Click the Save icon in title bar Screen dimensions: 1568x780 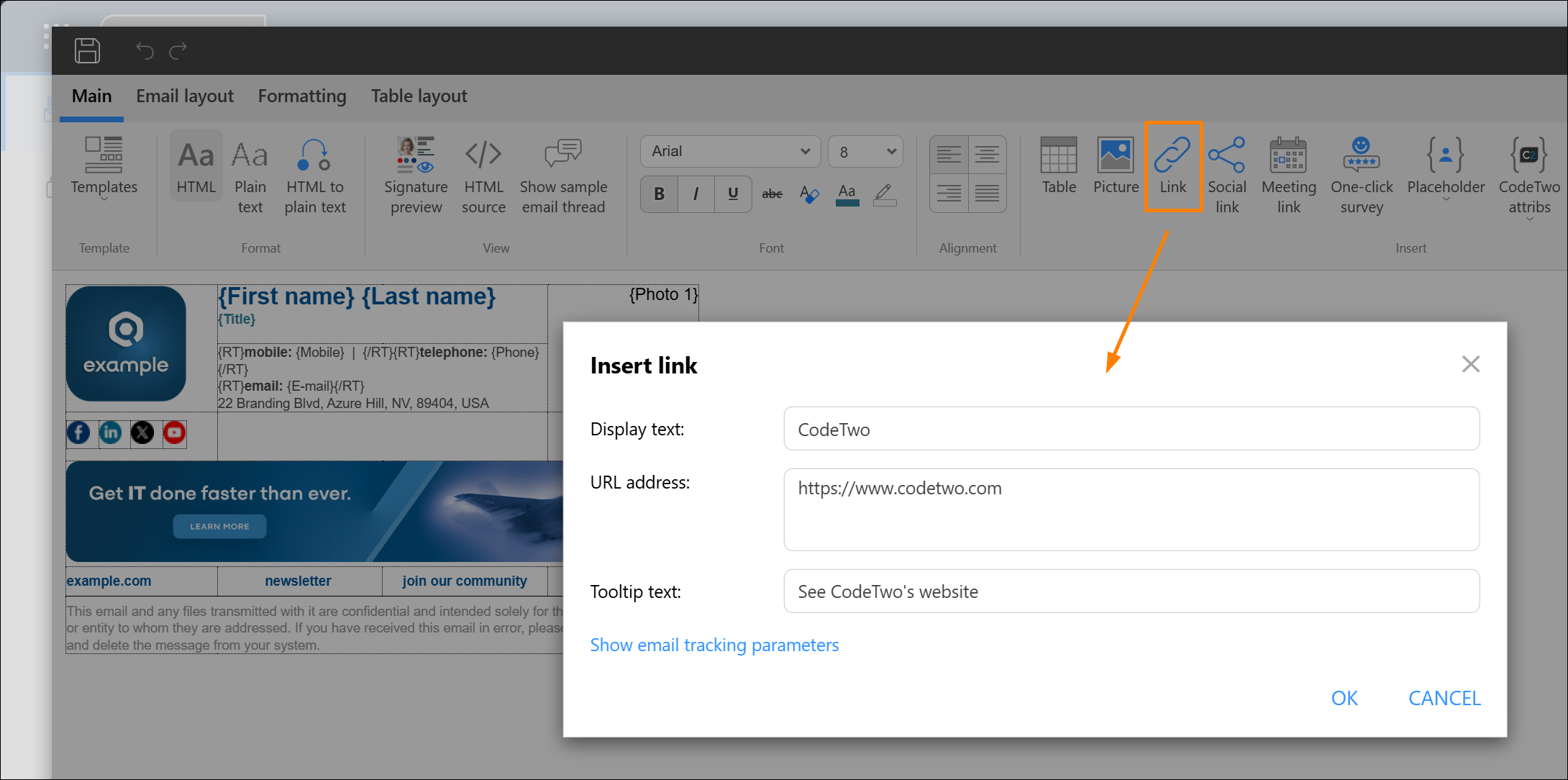pos(87,50)
